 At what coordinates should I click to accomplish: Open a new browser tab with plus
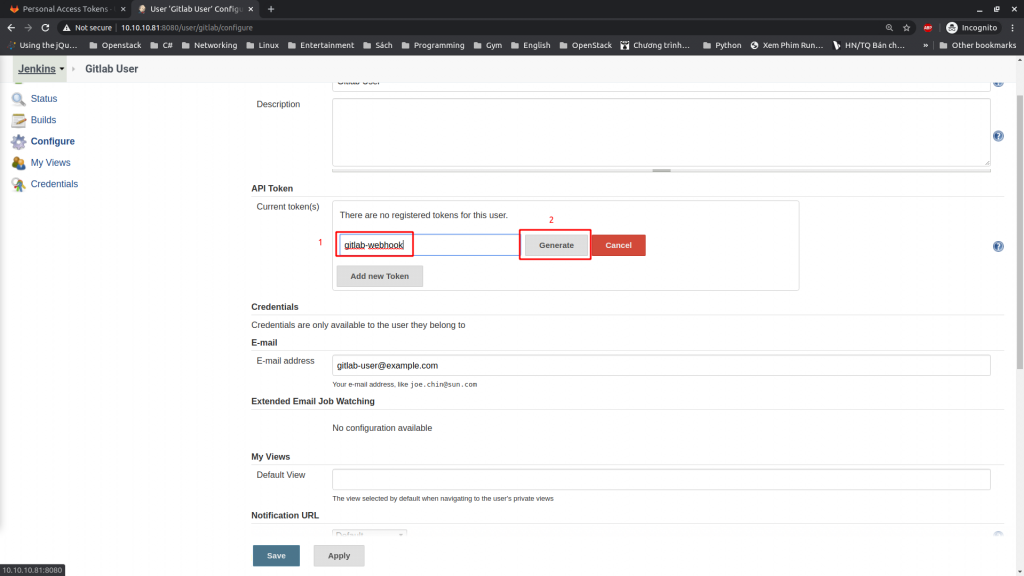pyautogui.click(x=271, y=9)
